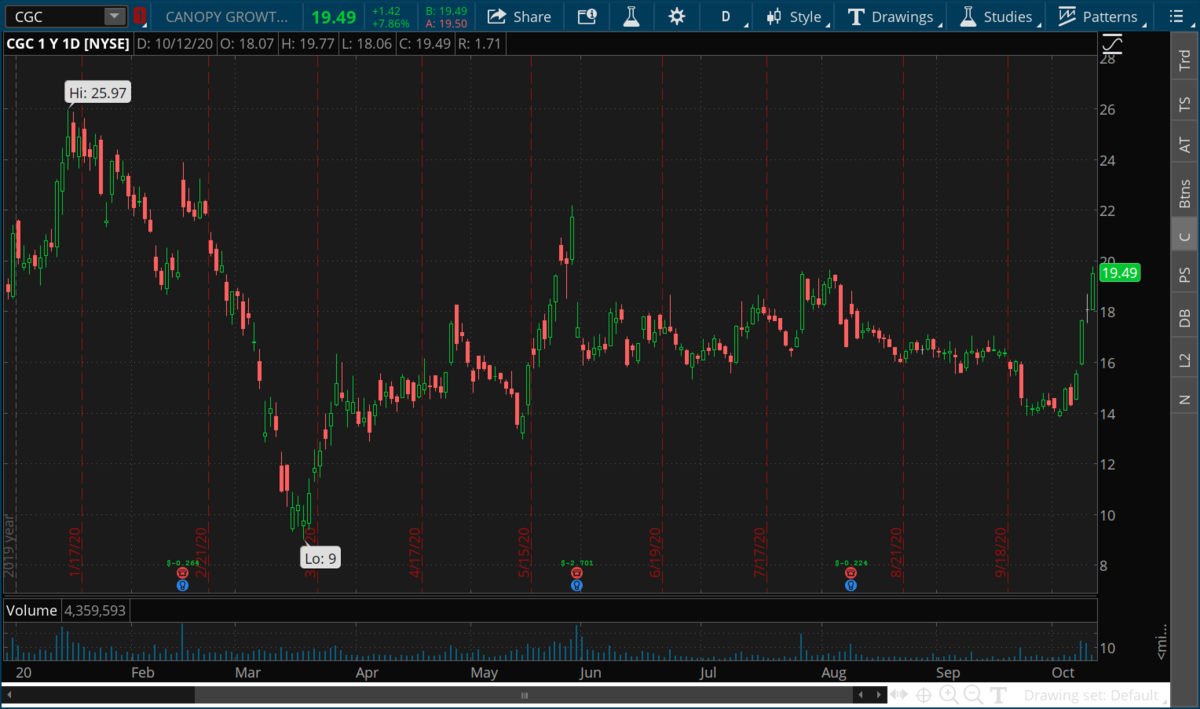Expand the collapsed <mi... side panel
Screen dimensions: 1200x709
click(1161, 640)
